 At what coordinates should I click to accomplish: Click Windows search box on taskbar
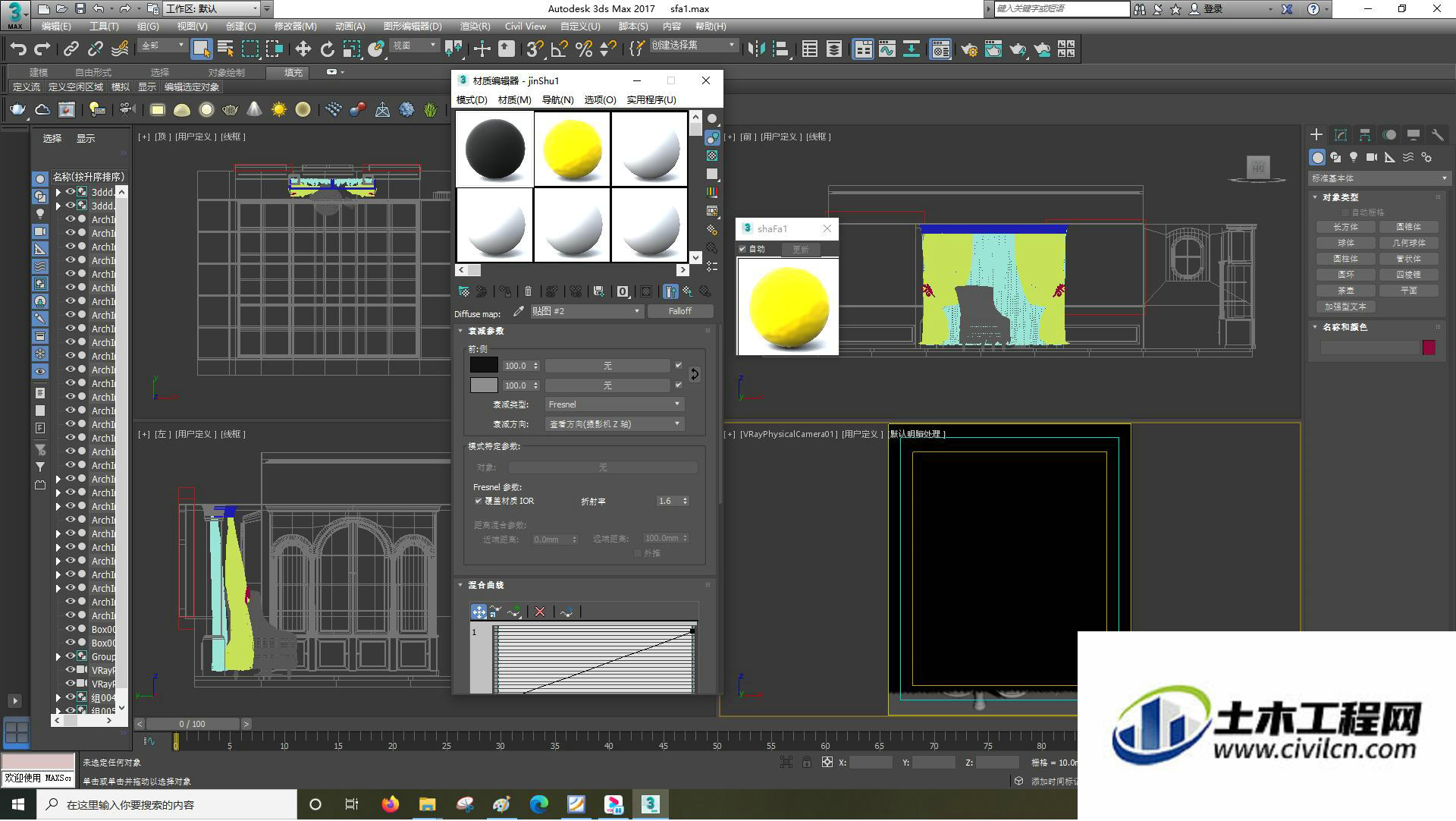(x=167, y=804)
